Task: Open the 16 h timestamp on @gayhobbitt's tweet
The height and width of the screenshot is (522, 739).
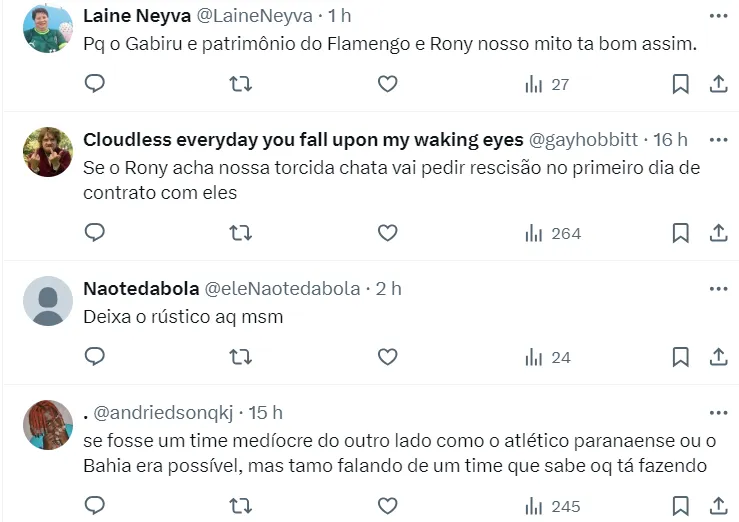Action: pos(670,139)
